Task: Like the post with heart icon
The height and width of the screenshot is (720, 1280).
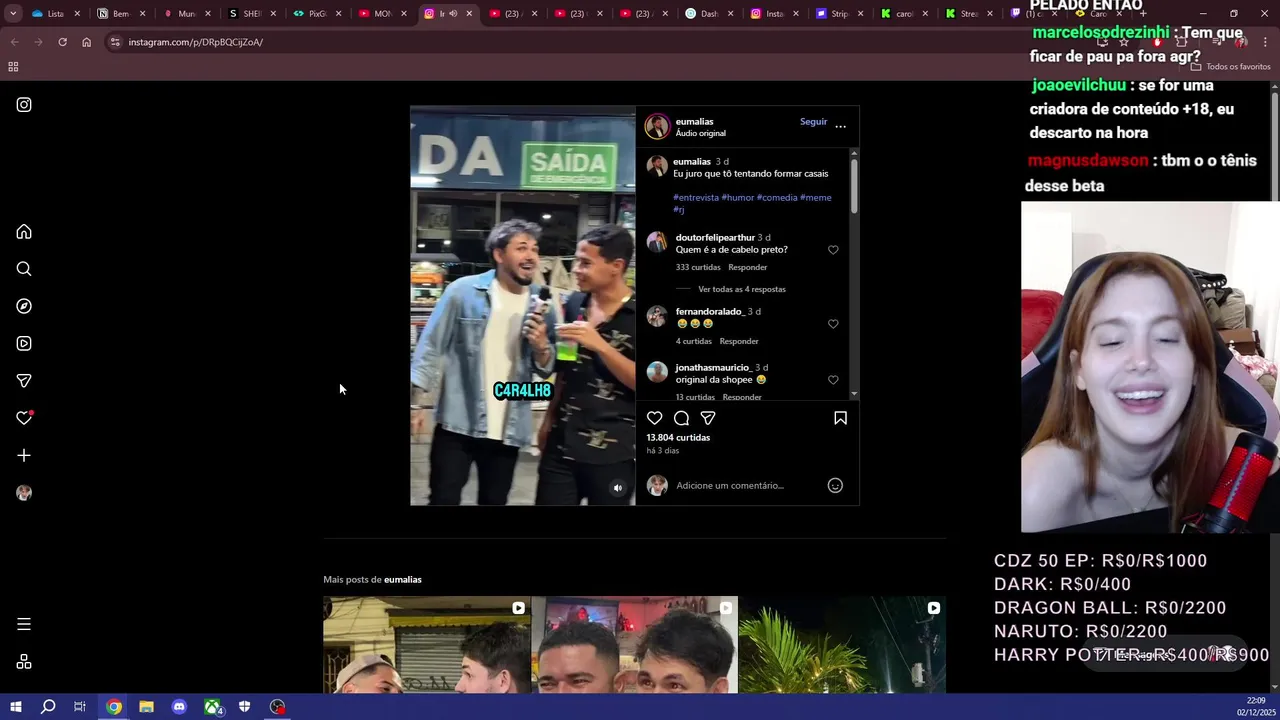Action: point(655,418)
